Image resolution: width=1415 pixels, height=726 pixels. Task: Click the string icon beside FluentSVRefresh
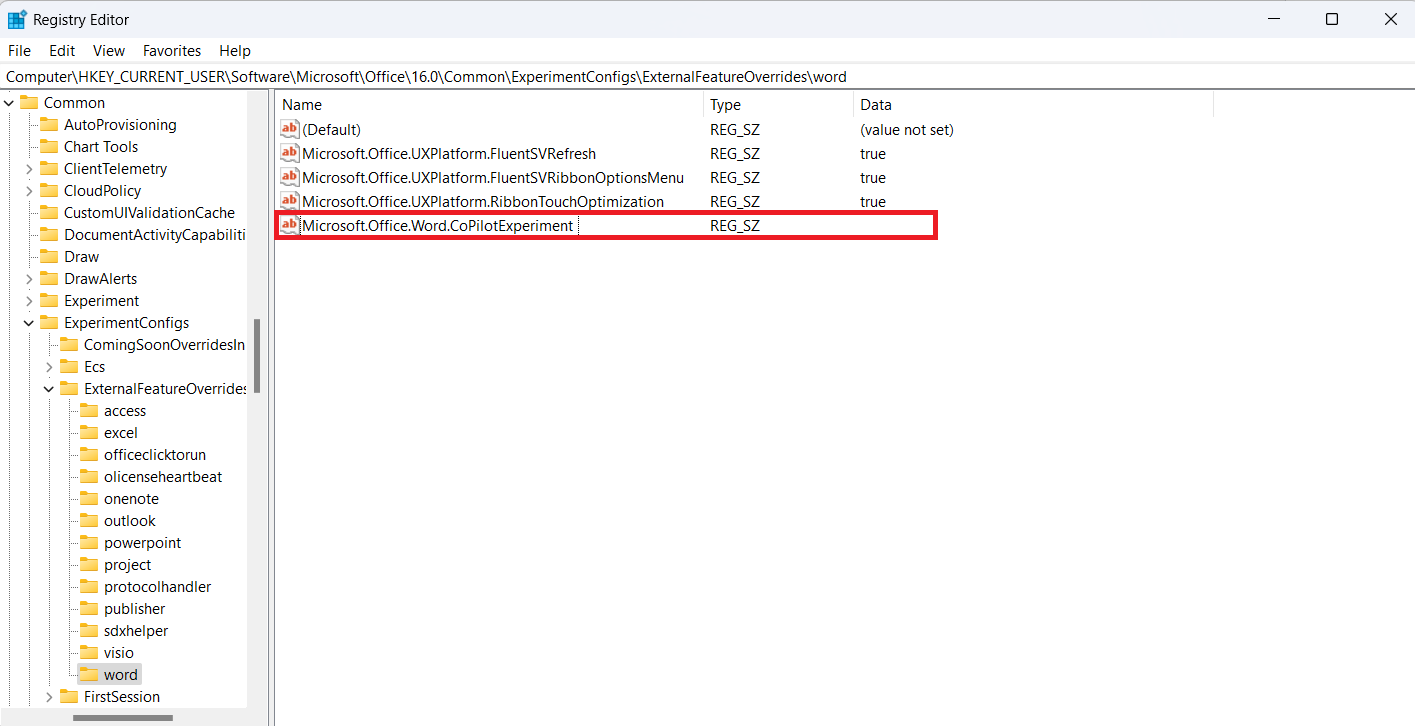coord(290,153)
